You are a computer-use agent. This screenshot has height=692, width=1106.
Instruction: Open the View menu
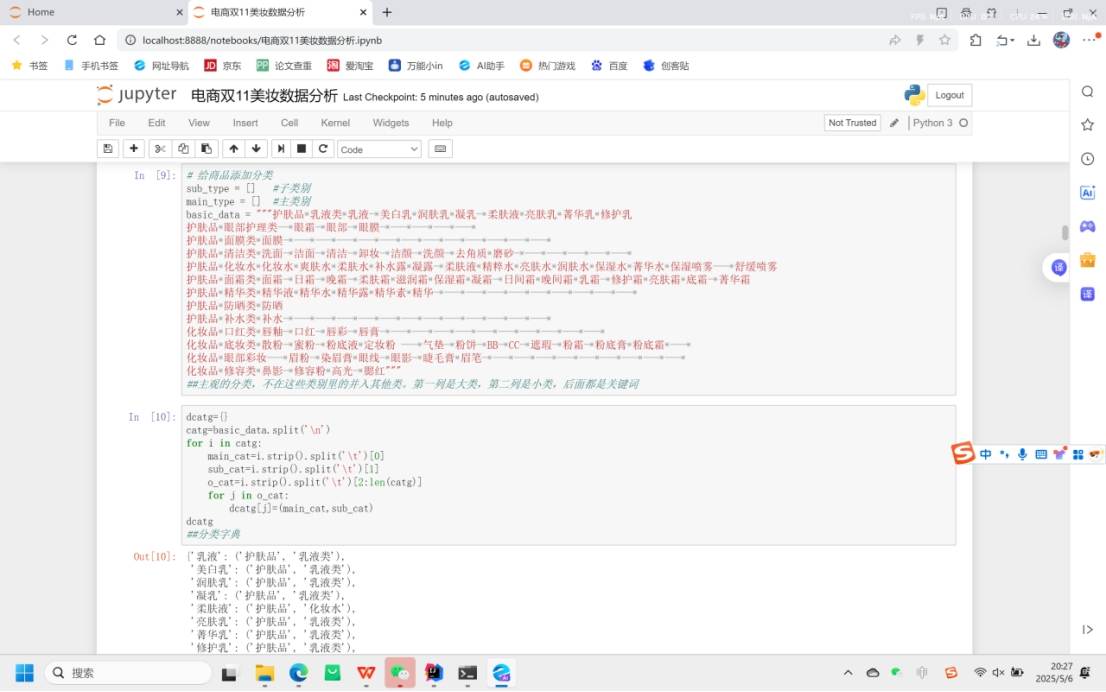199,123
